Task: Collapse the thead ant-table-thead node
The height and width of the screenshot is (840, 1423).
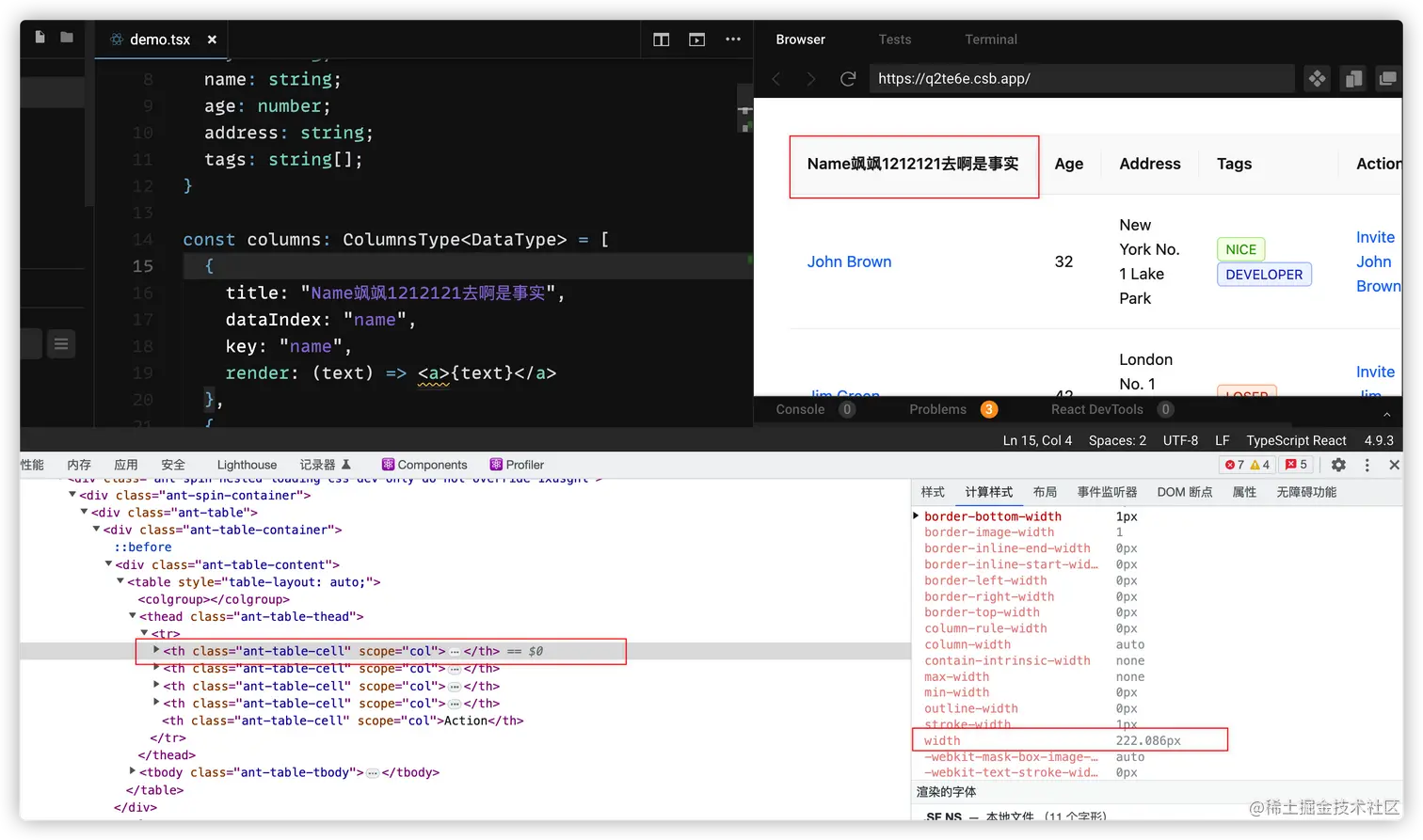Action: 133,615
